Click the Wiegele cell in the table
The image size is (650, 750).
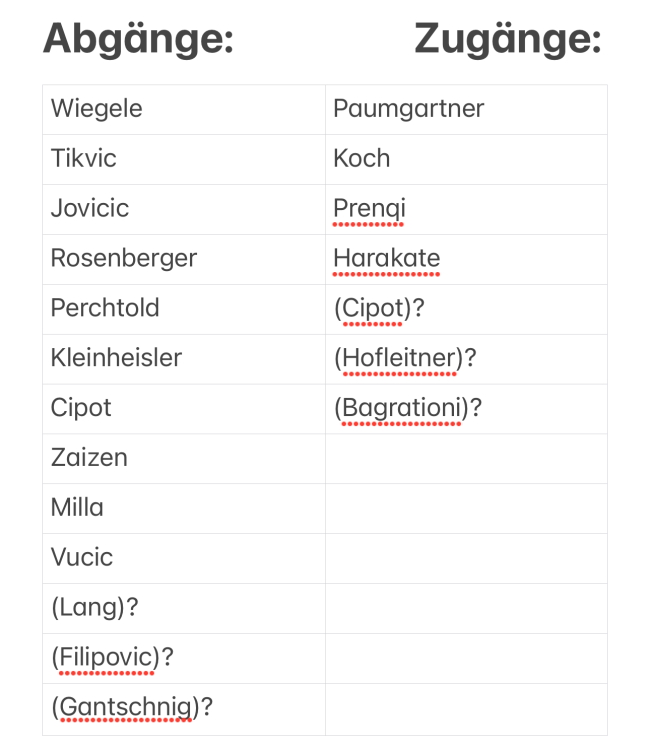[x=97, y=109]
